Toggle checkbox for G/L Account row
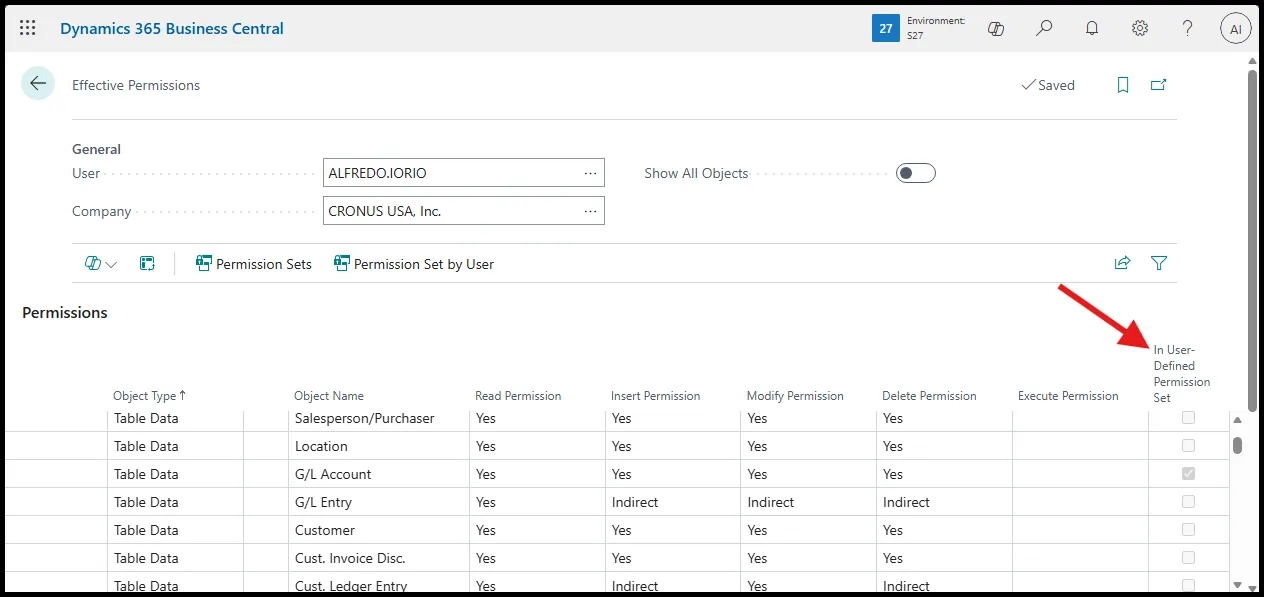 tap(1188, 474)
